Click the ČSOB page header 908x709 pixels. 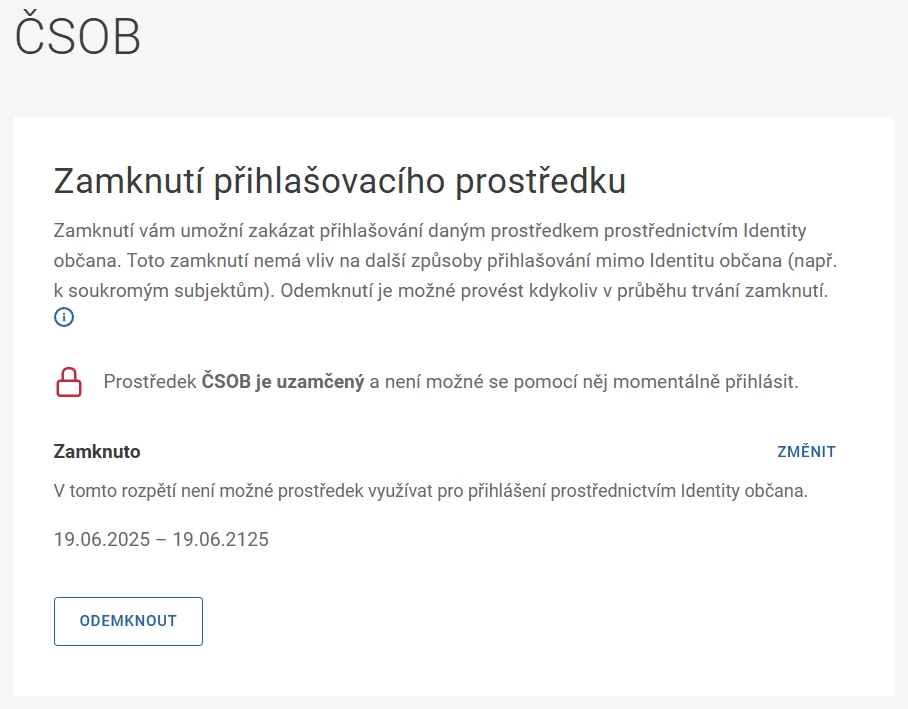(x=78, y=36)
